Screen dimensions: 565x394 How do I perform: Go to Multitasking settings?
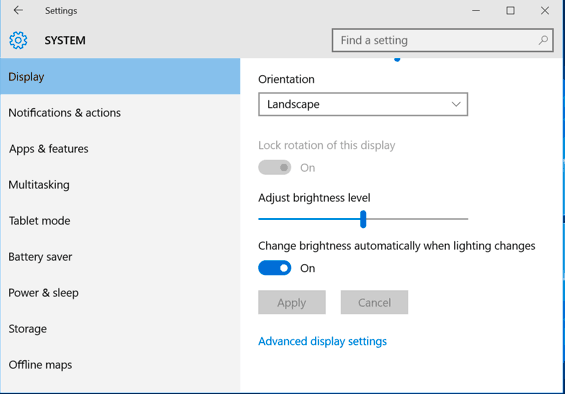[120, 185]
